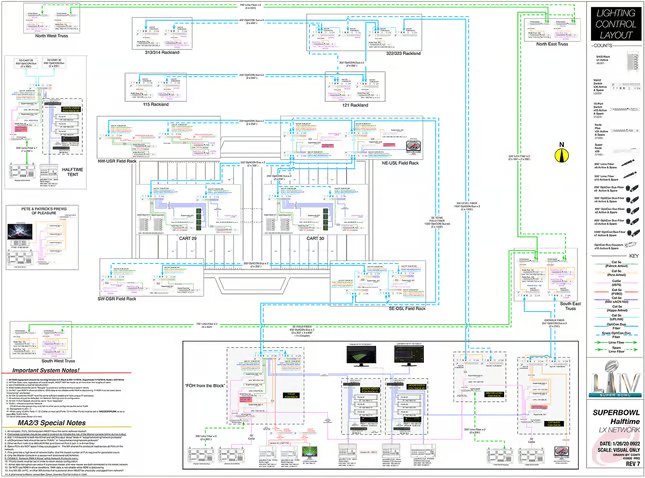Click the DATE line in title block
The height and width of the screenshot is (478, 645).
619,443
